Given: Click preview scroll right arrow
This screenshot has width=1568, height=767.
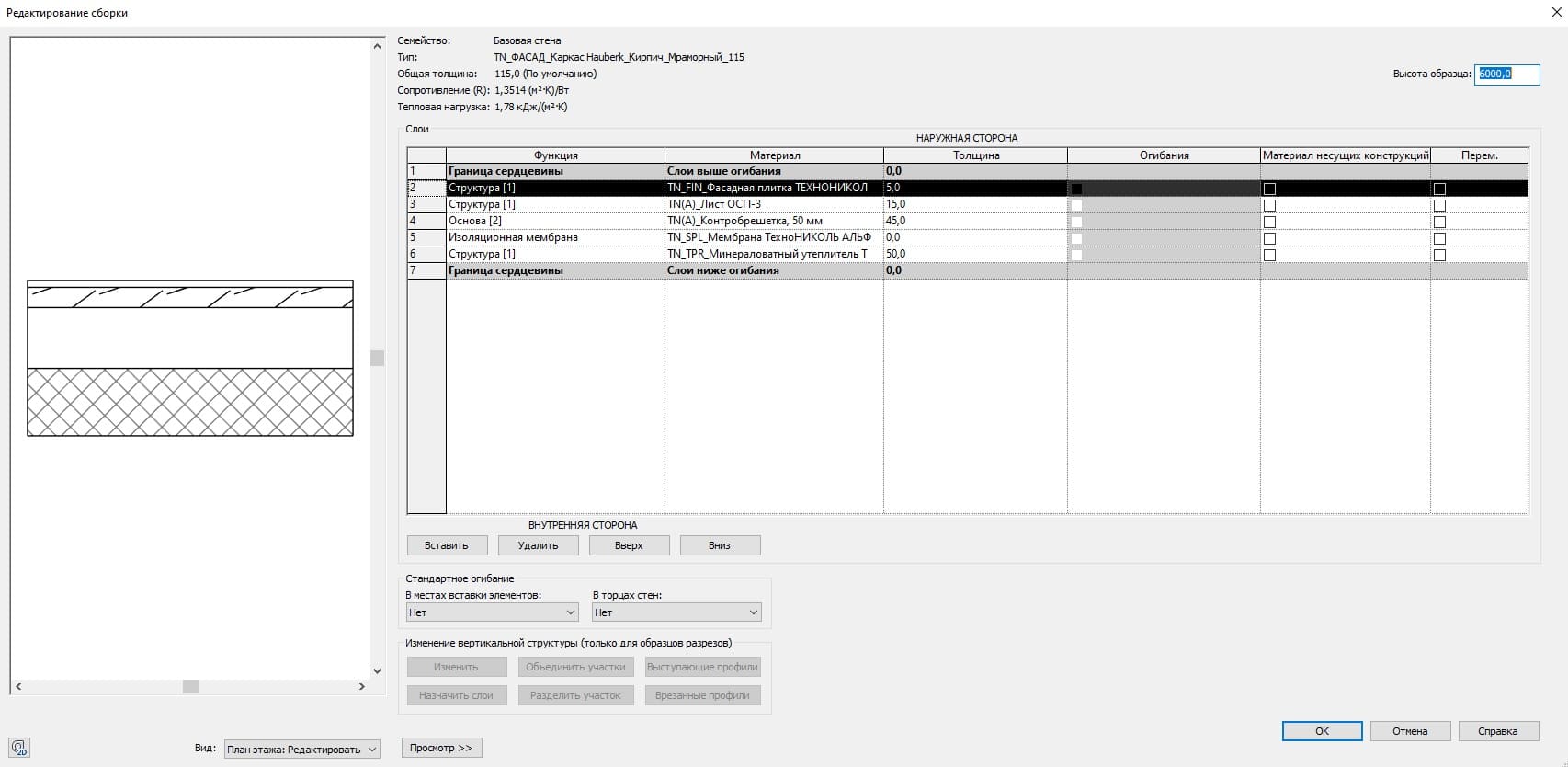Looking at the screenshot, I should [361, 686].
